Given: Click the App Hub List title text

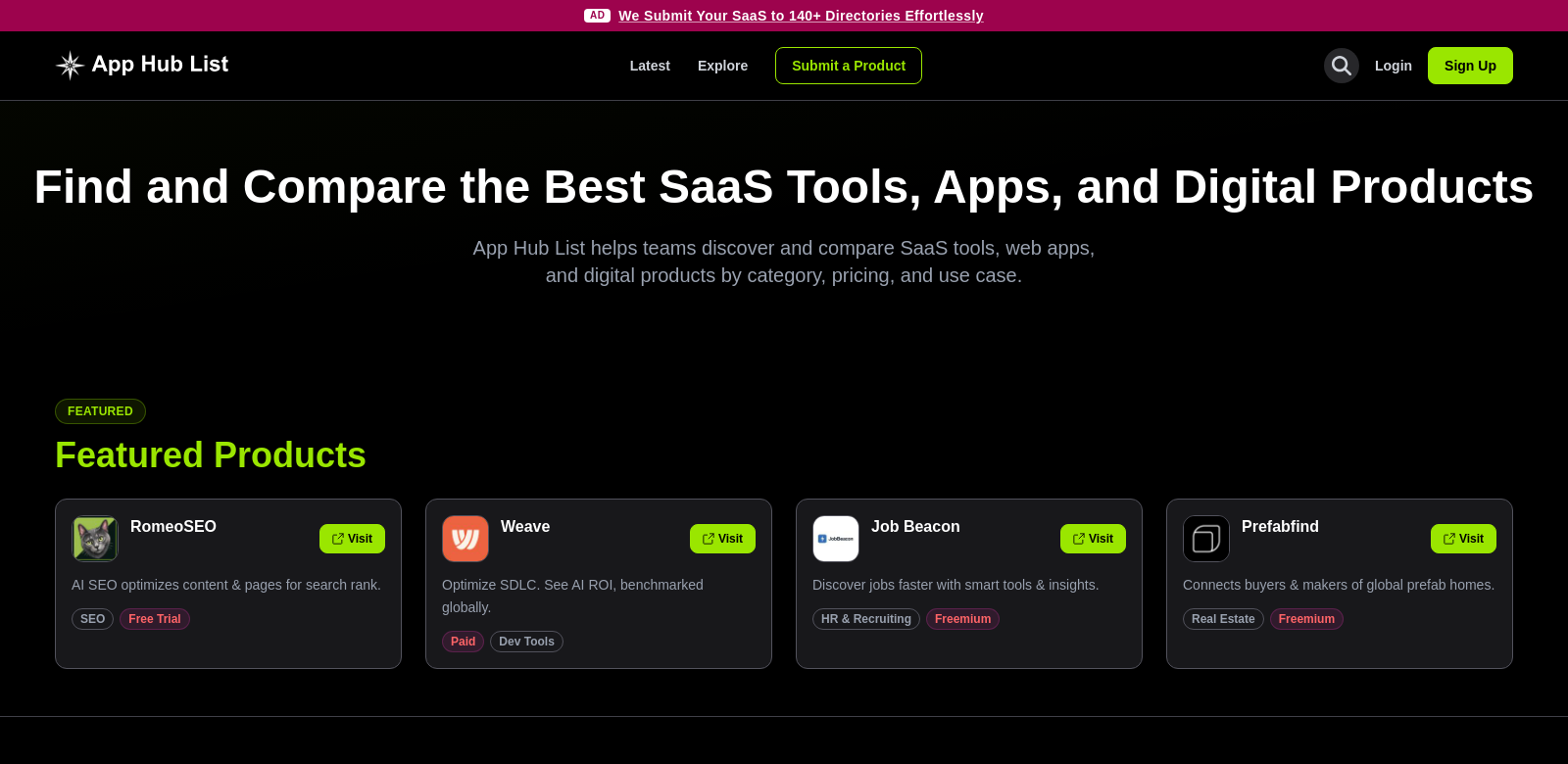Looking at the screenshot, I should pos(160,65).
